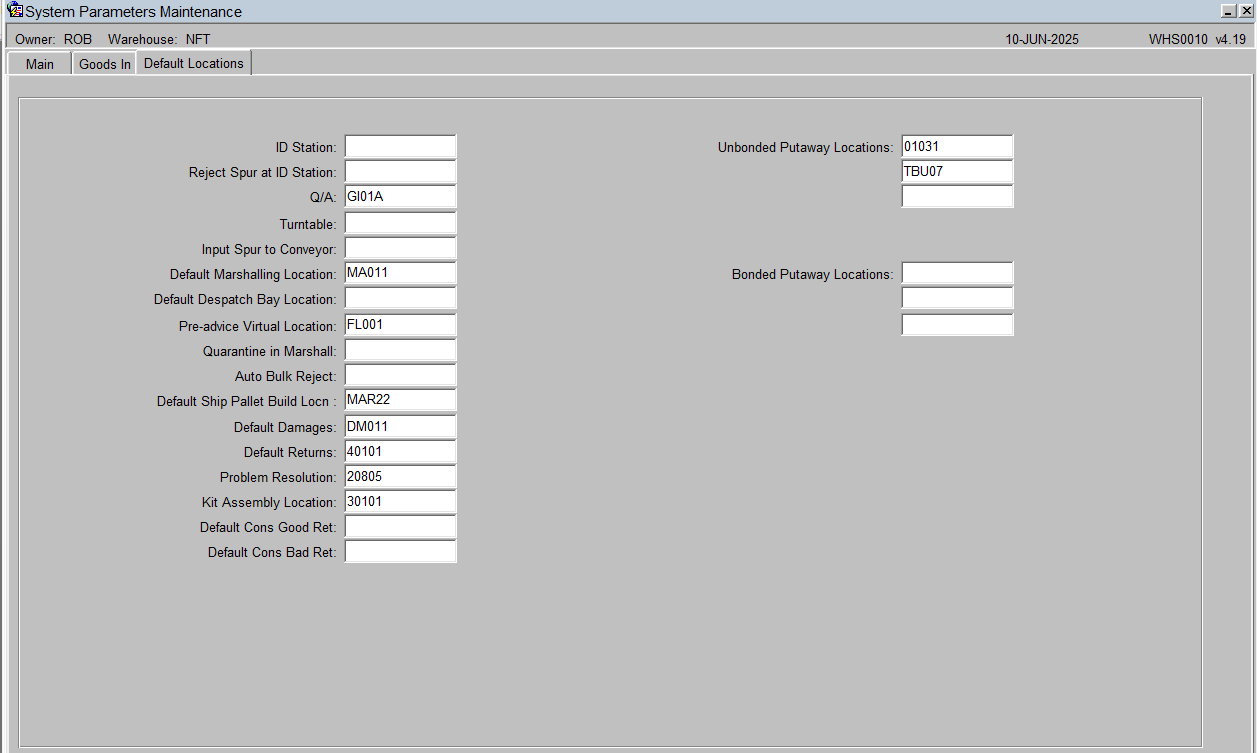1257x753 pixels.
Task: Click the Reject Spur at ID Station field
Action: point(400,172)
